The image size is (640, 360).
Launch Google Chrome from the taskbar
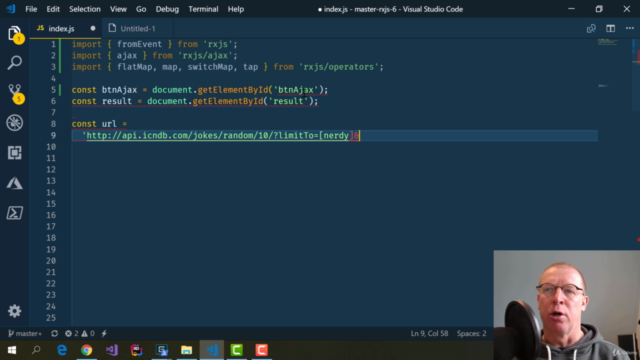pos(86,350)
